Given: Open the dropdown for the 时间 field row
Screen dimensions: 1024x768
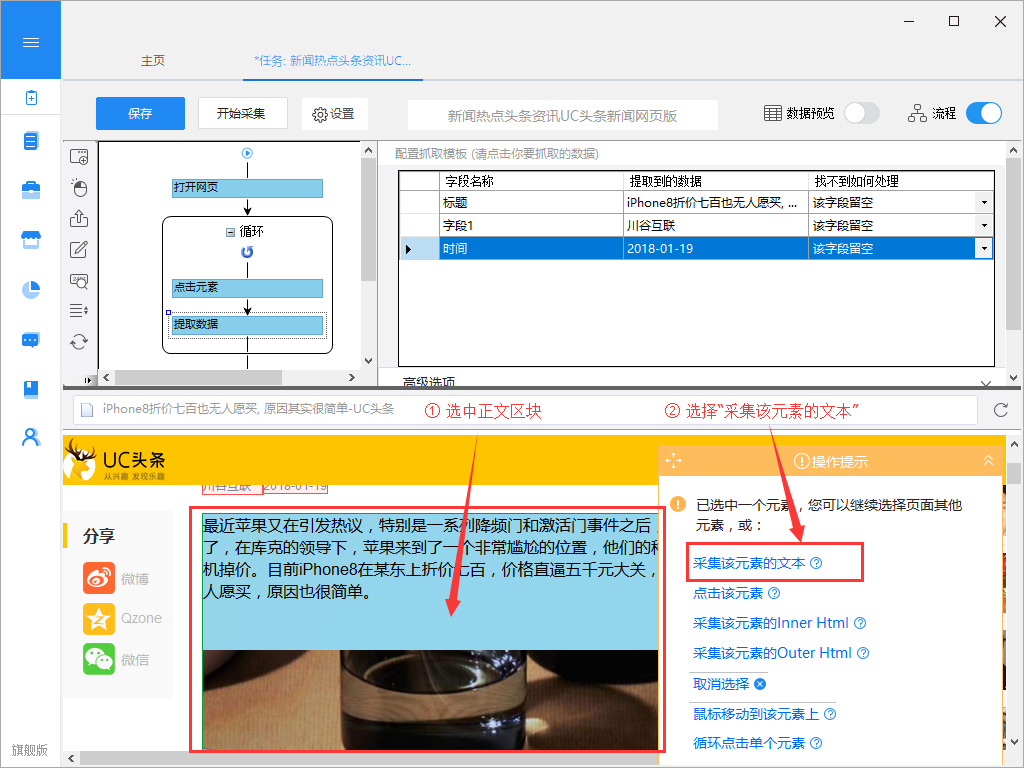Looking at the screenshot, I should click(x=984, y=248).
